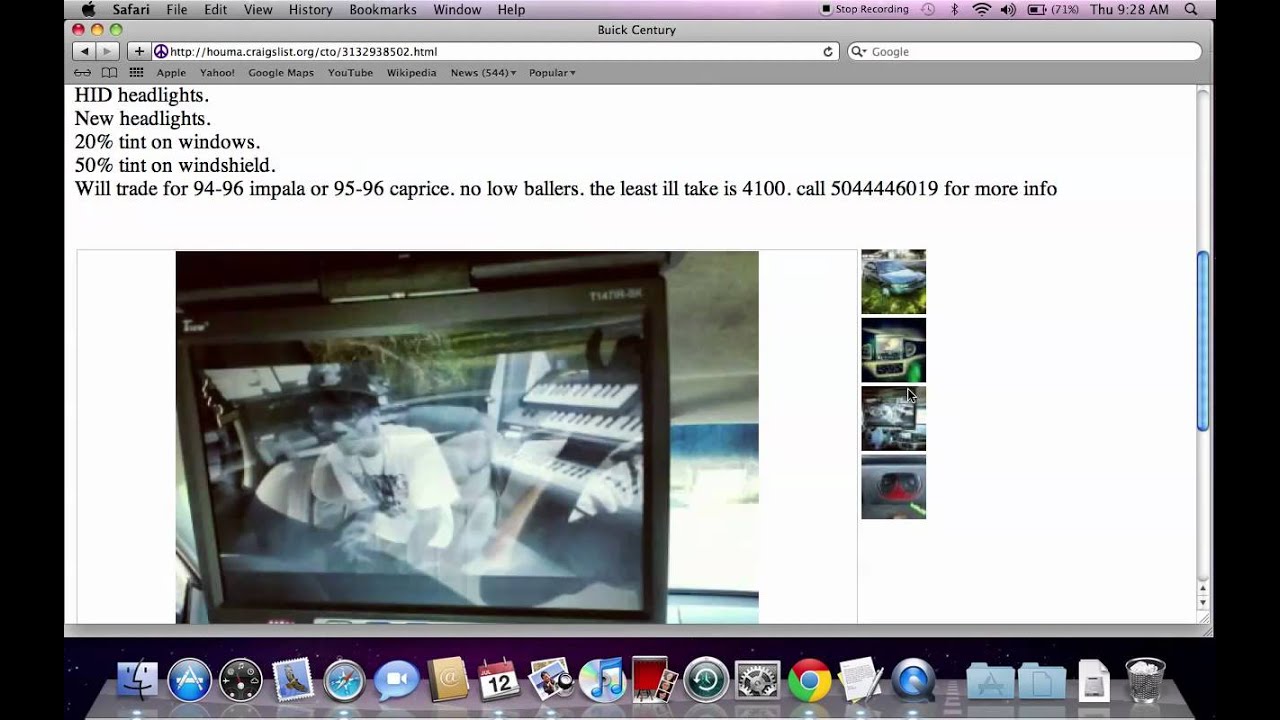1280x720 pixels.
Task: Open the Apple bookmark link
Action: click(x=171, y=73)
